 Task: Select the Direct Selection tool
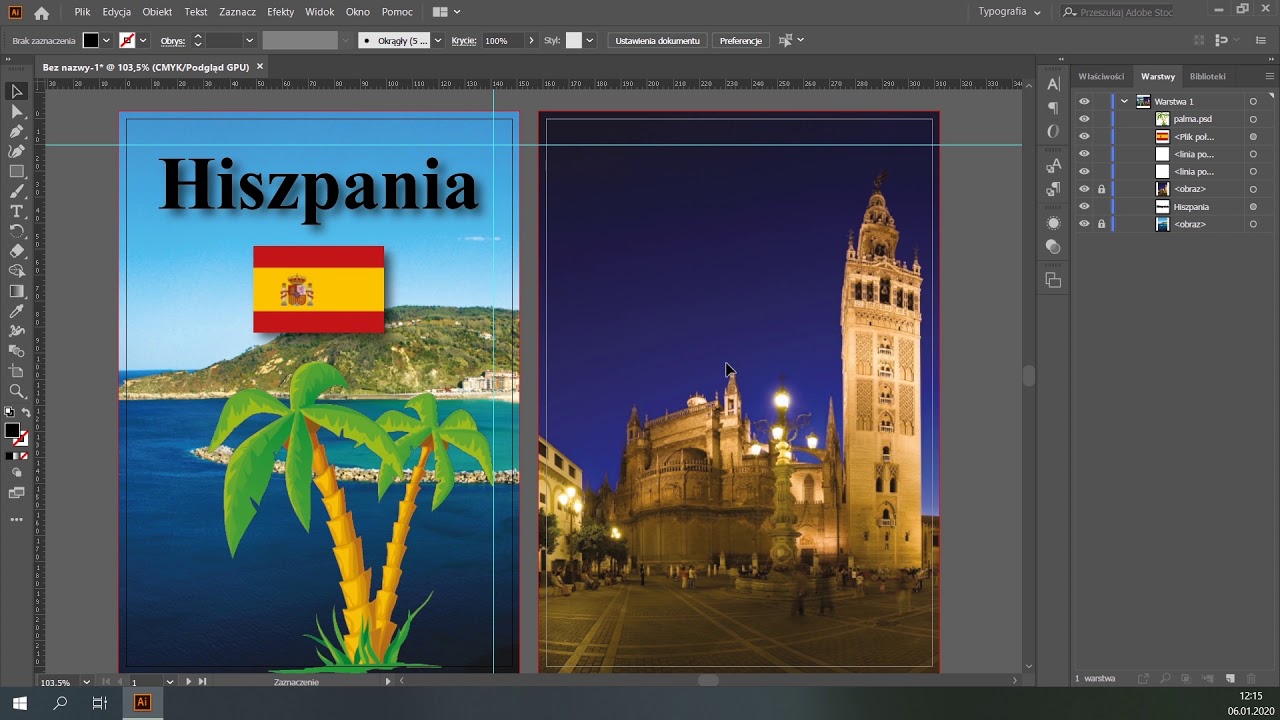16,111
